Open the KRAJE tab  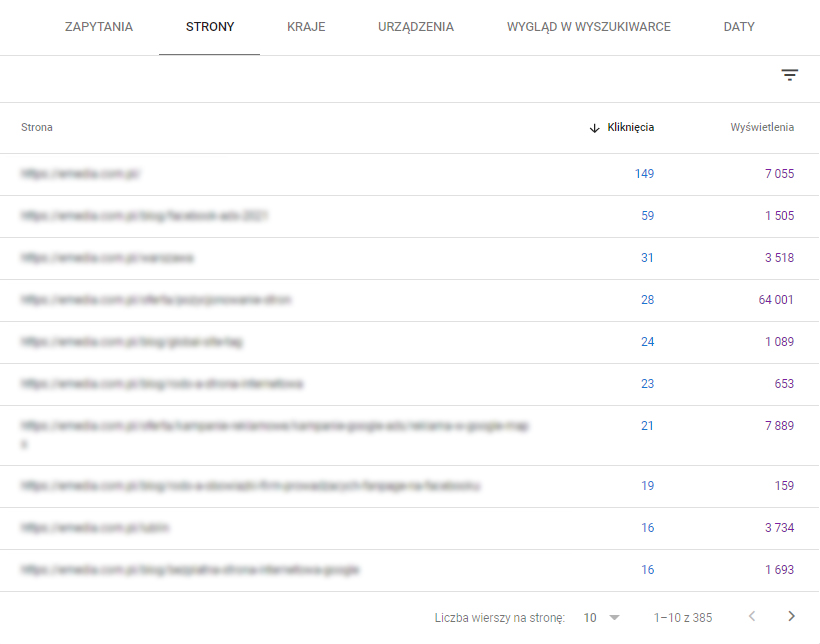pyautogui.click(x=306, y=27)
